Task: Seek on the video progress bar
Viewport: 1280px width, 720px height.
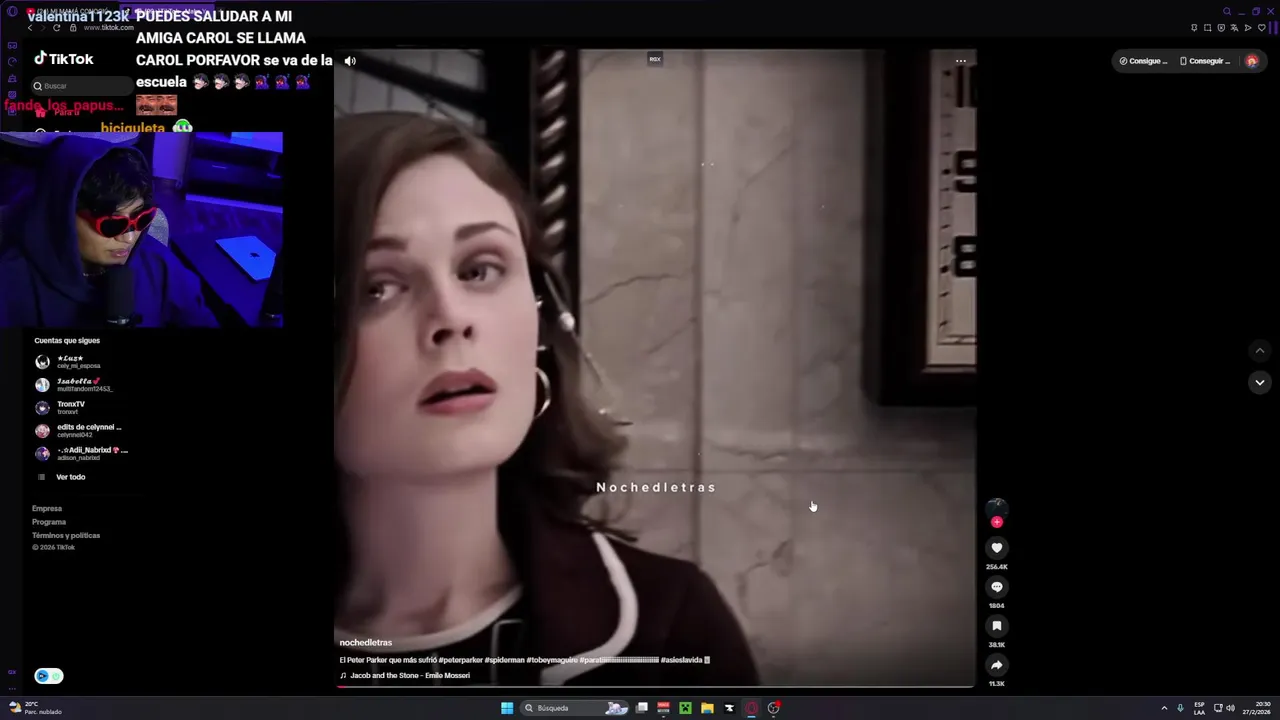Action: 655,686
